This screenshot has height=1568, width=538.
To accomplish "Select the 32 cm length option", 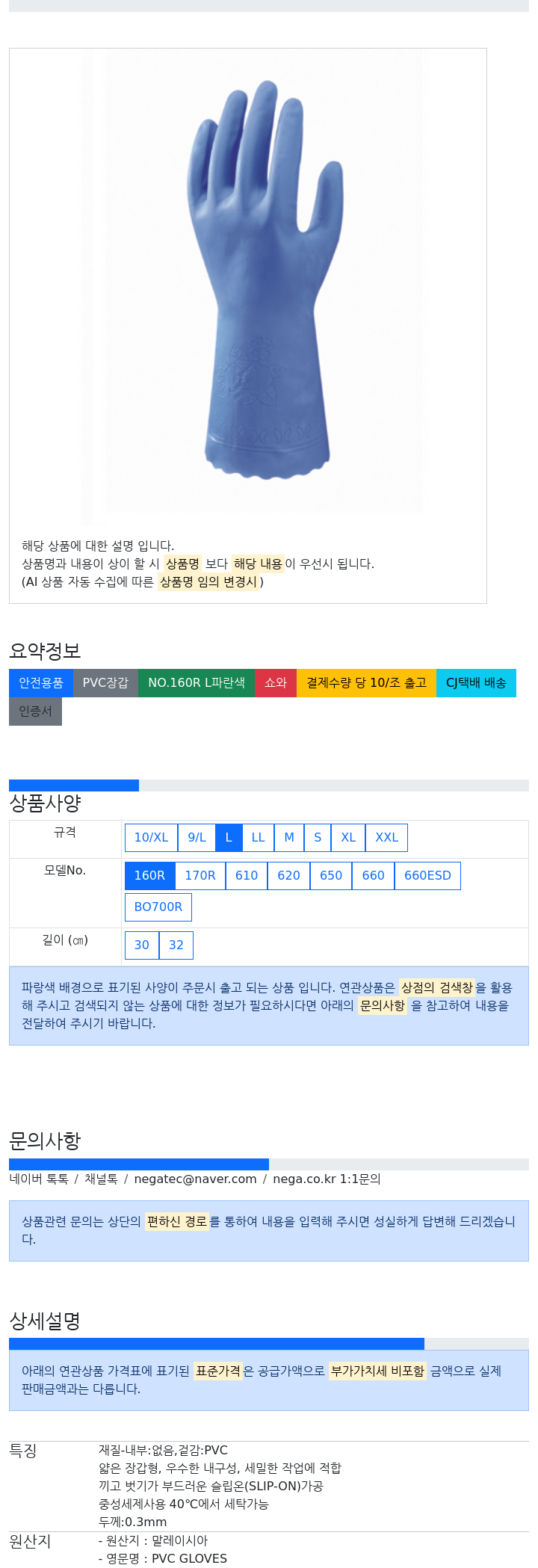I will click(176, 945).
